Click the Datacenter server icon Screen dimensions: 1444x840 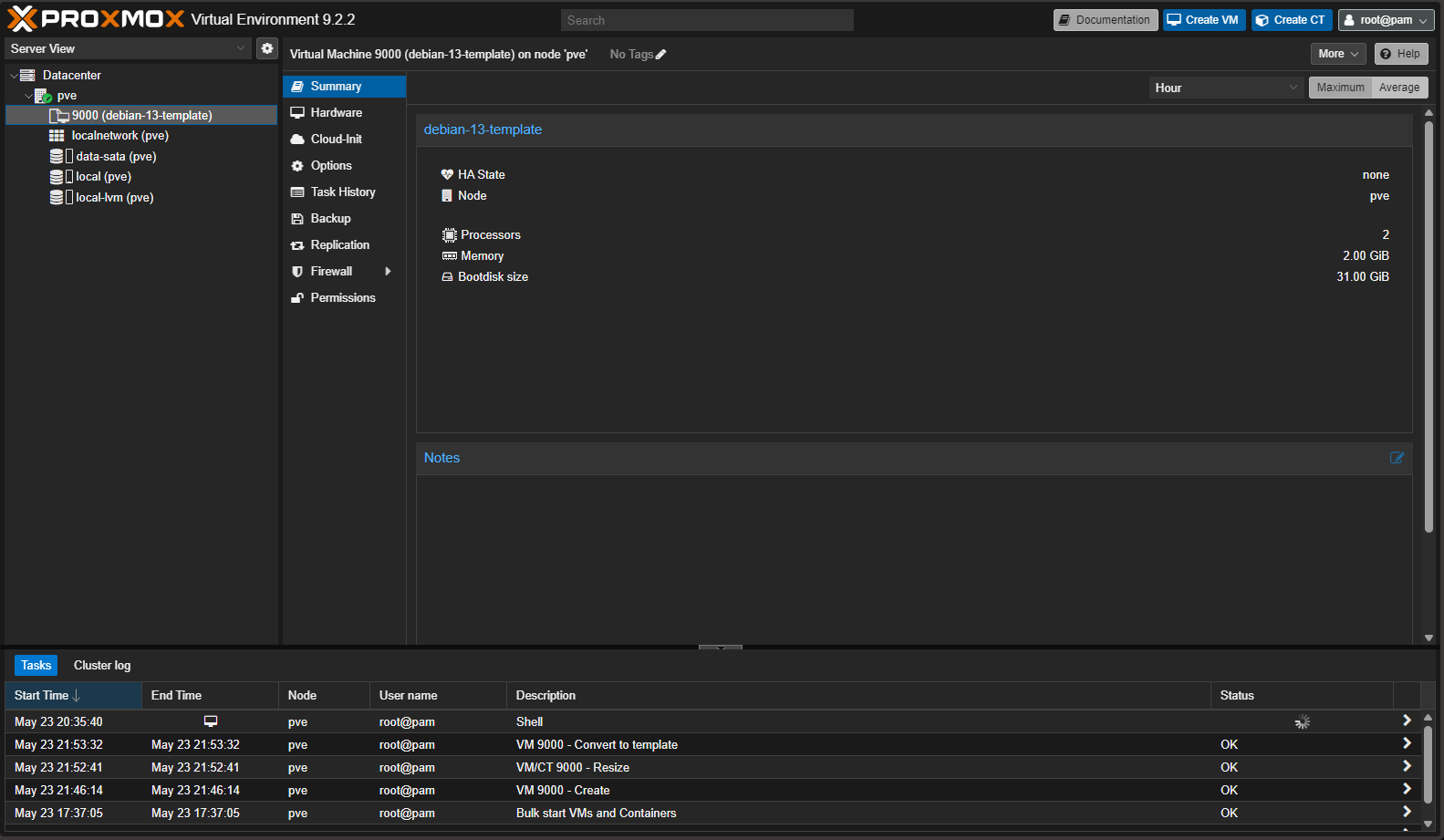coord(28,75)
